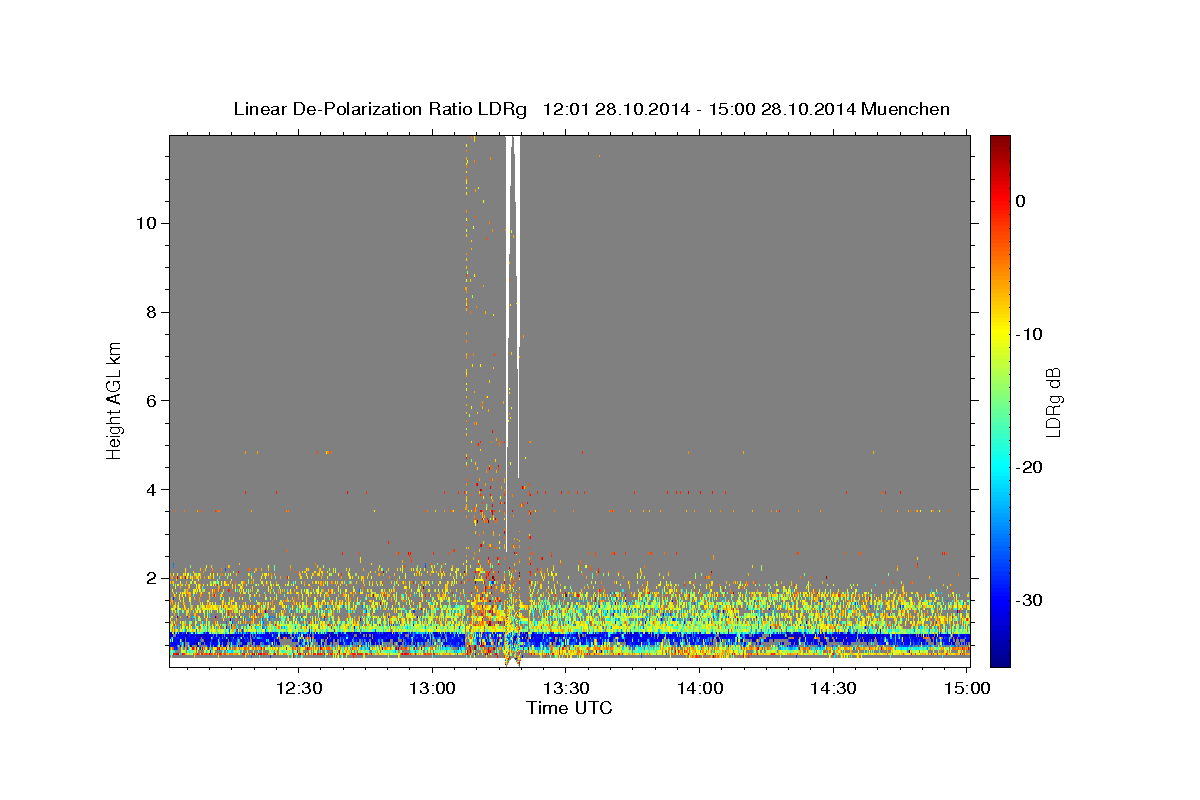Viewport: 1200px width, 800px height.
Task: Click the dark red top of the colorbar
Action: tap(1000, 145)
